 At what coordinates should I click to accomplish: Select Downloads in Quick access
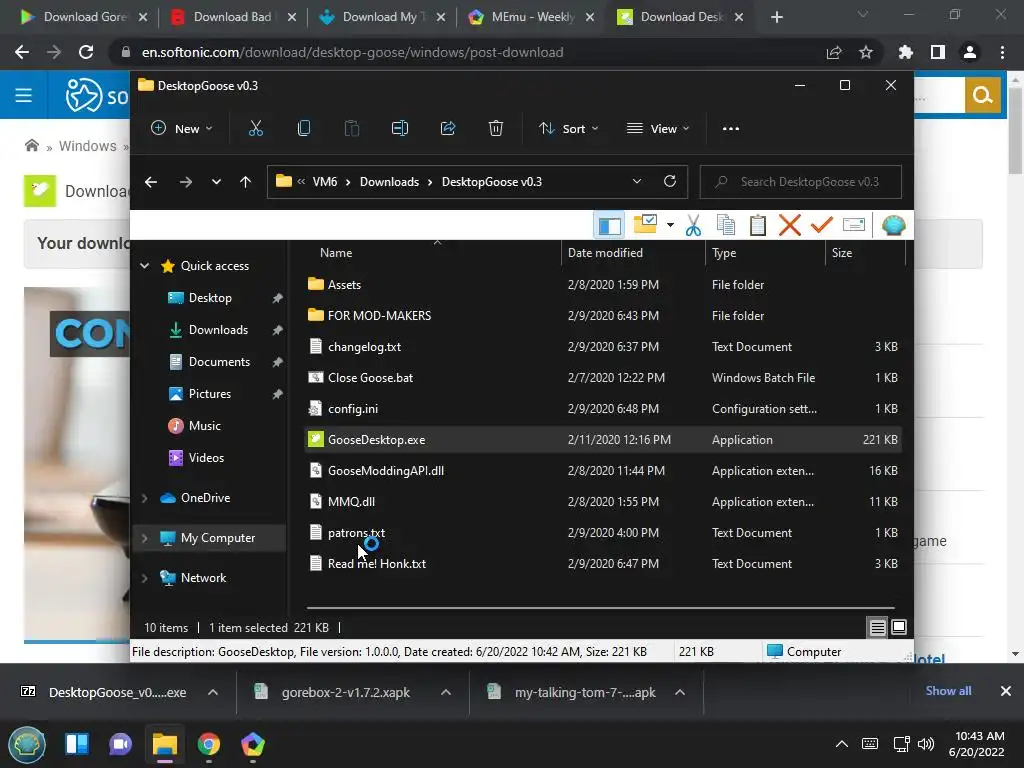(217, 330)
